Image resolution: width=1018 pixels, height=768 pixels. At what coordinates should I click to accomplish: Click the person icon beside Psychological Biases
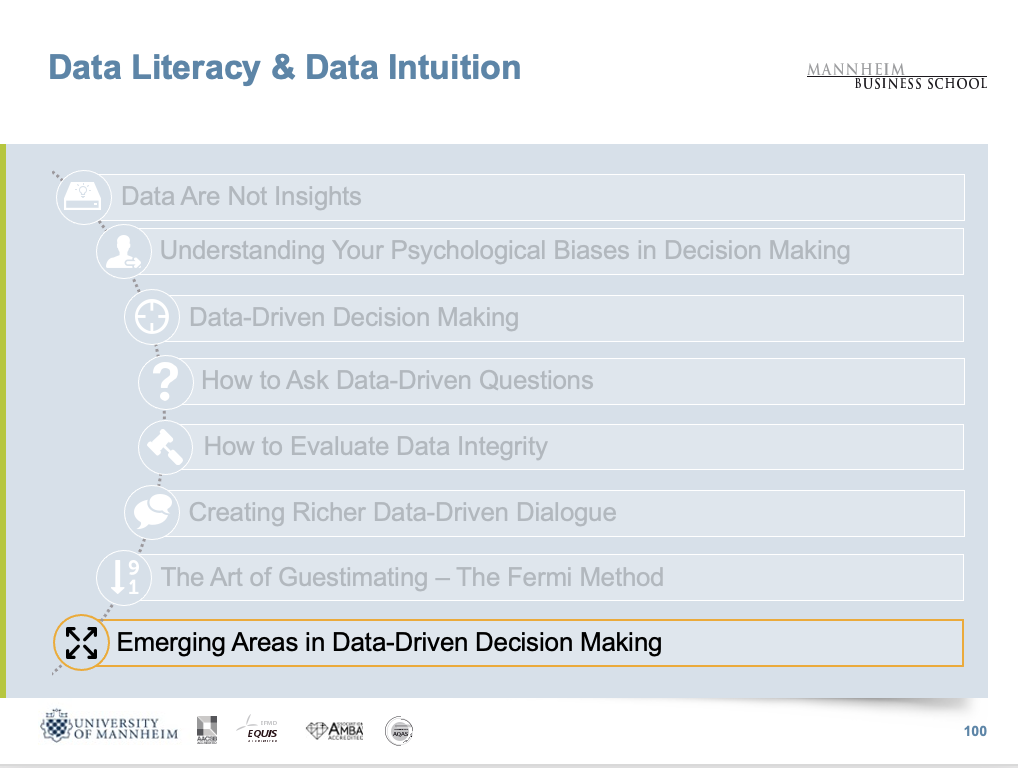click(x=123, y=252)
